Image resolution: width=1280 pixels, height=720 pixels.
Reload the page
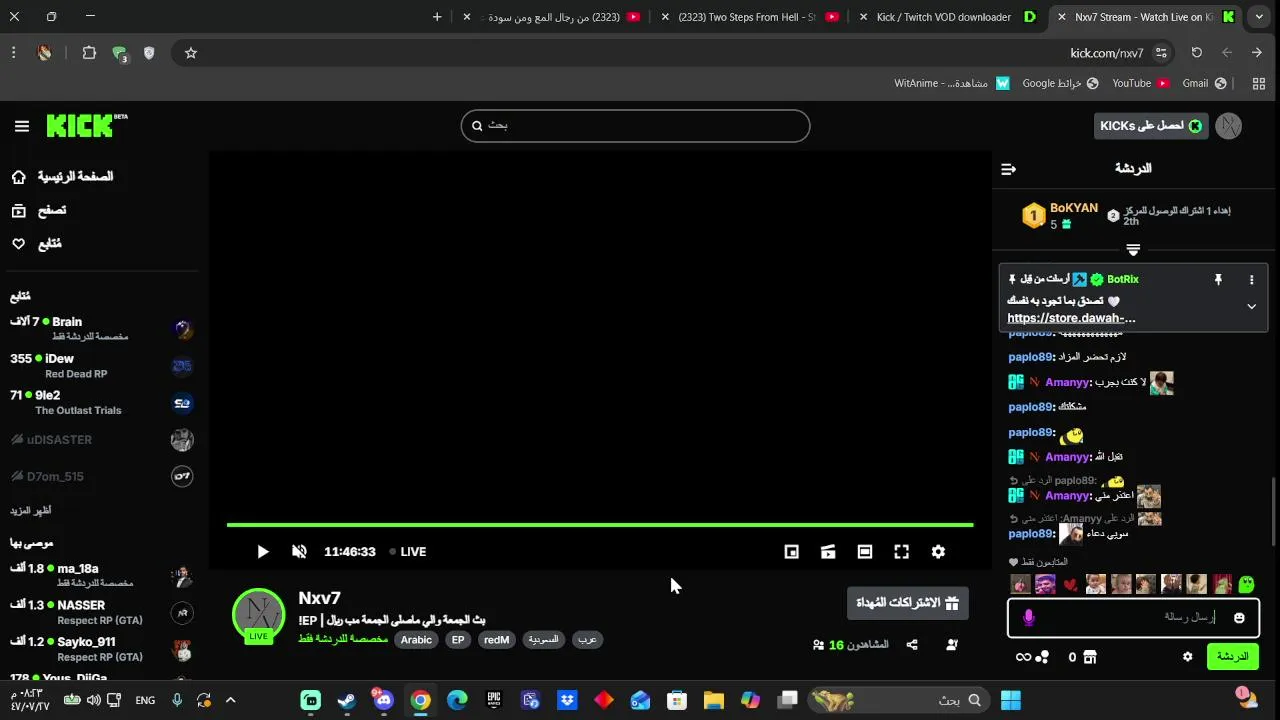(1197, 53)
